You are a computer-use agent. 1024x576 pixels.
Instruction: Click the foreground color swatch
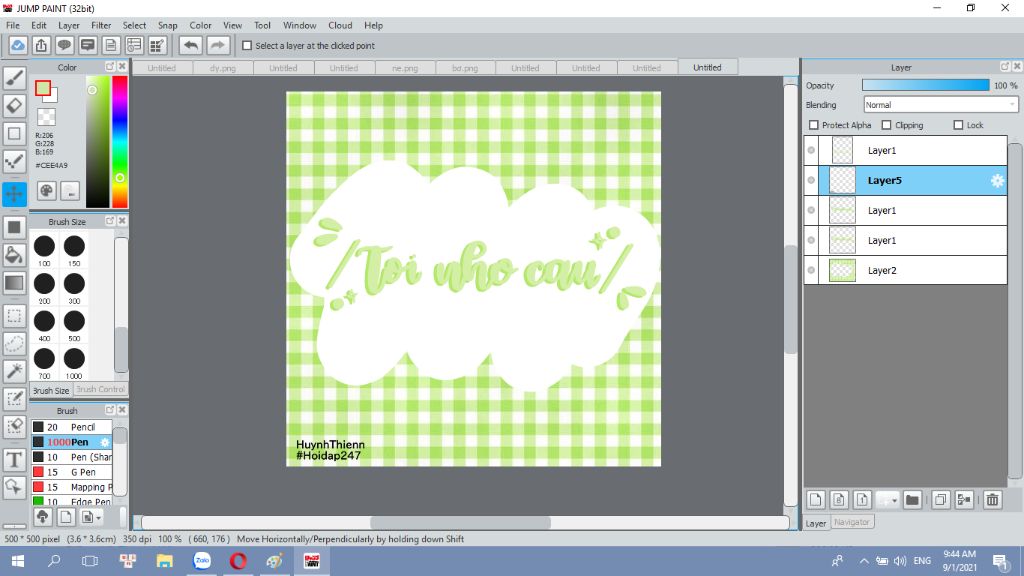pyautogui.click(x=43, y=88)
